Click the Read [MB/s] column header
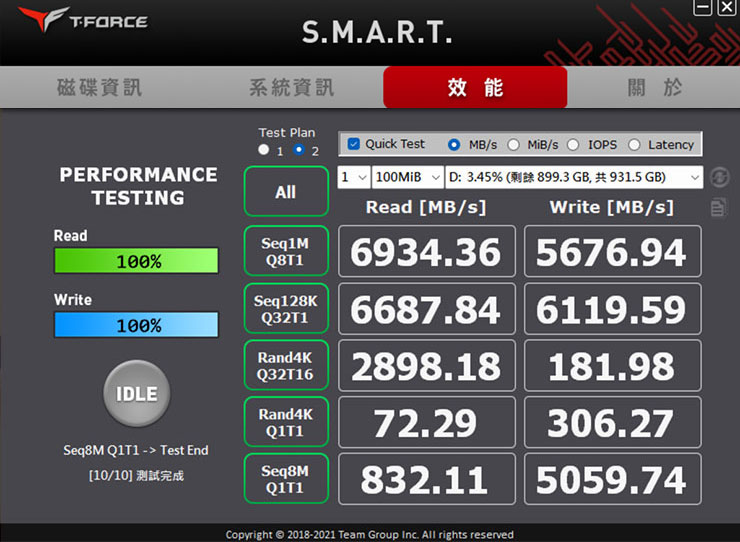The height and width of the screenshot is (542, 740). [426, 207]
